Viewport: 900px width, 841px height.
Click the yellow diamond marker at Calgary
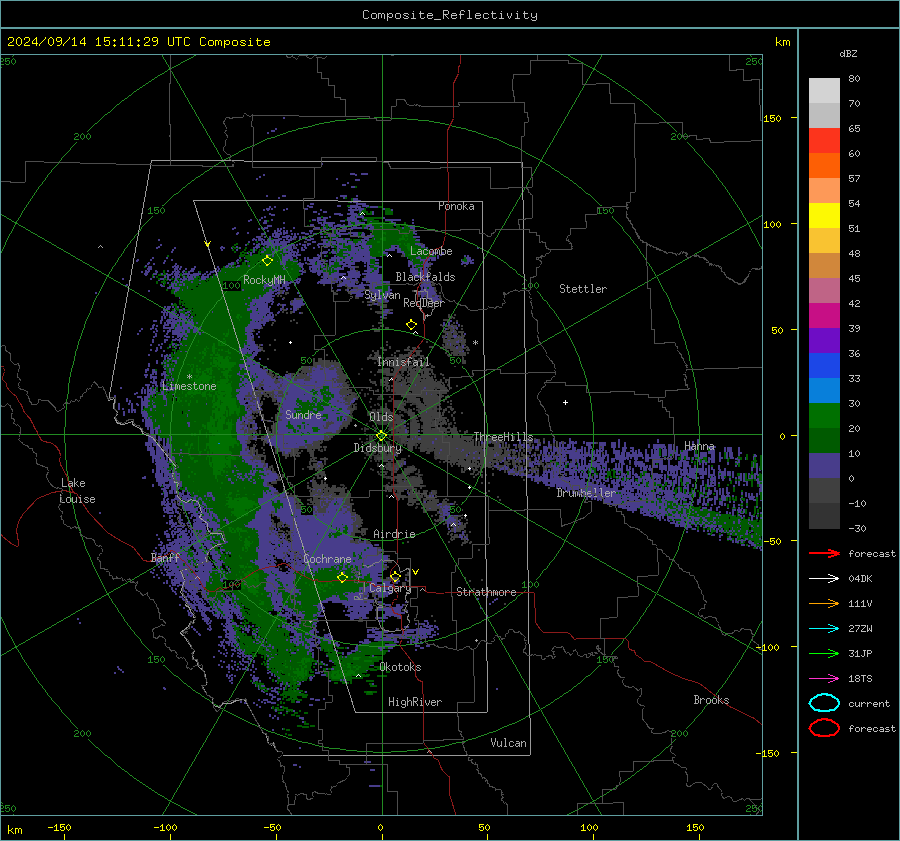click(395, 576)
